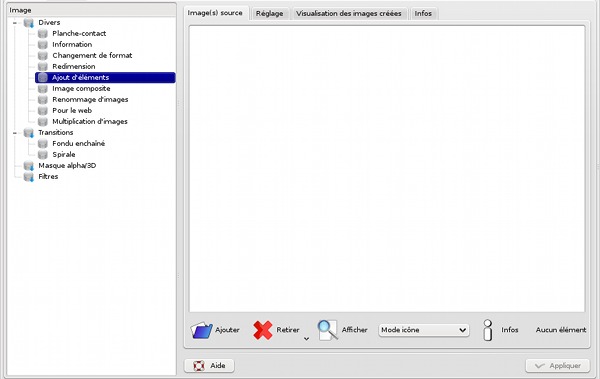This screenshot has width=600, height=379.
Task: Switch to the Image(s) source tab
Action: tap(215, 13)
